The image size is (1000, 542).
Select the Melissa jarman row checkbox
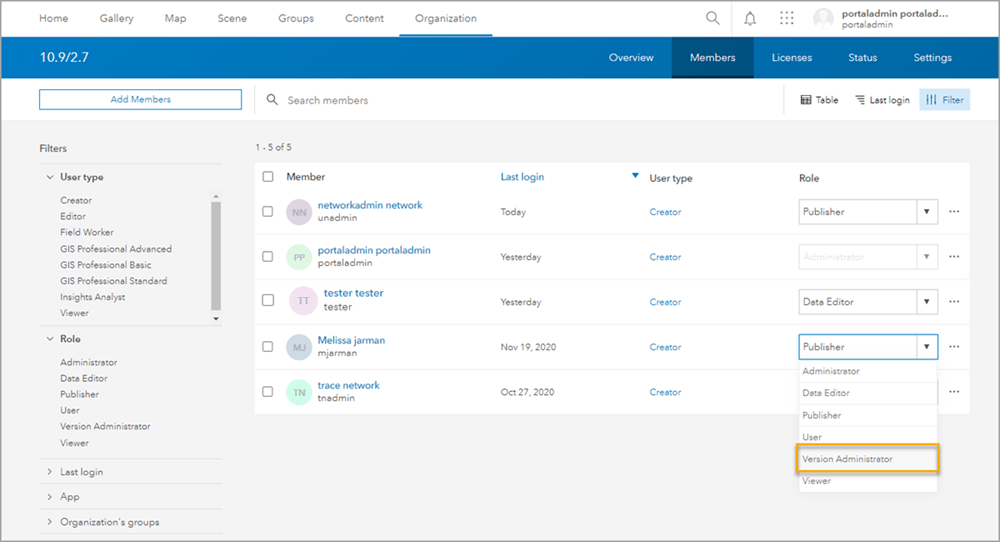(267, 346)
